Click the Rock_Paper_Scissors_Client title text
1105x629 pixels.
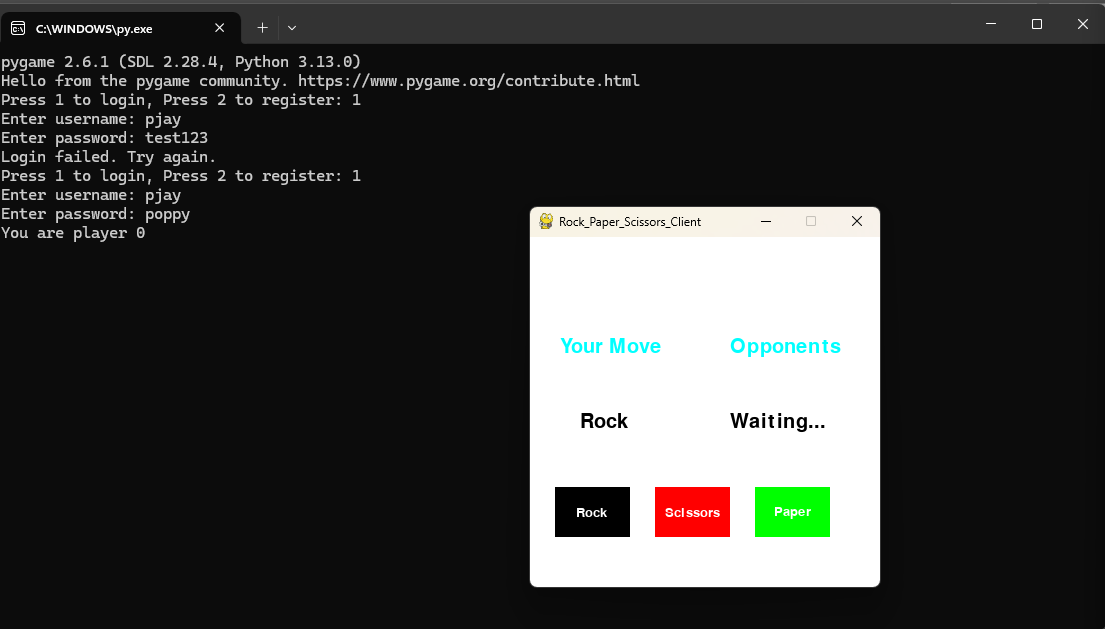tap(630, 221)
